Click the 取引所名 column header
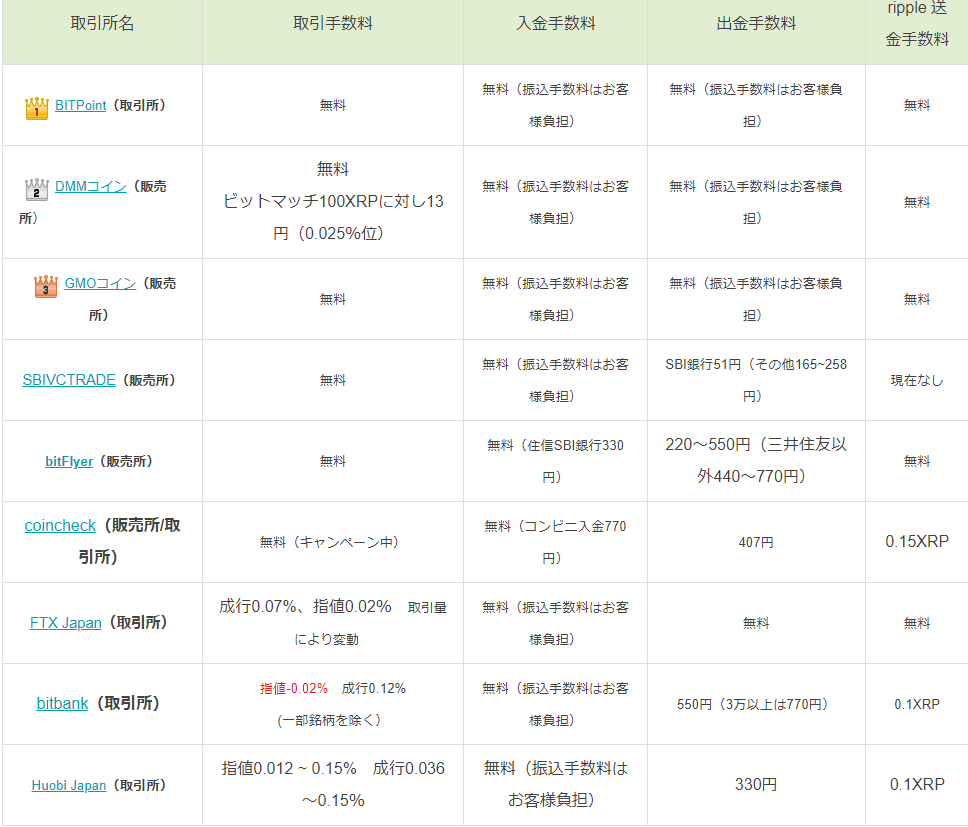 pyautogui.click(x=102, y=24)
